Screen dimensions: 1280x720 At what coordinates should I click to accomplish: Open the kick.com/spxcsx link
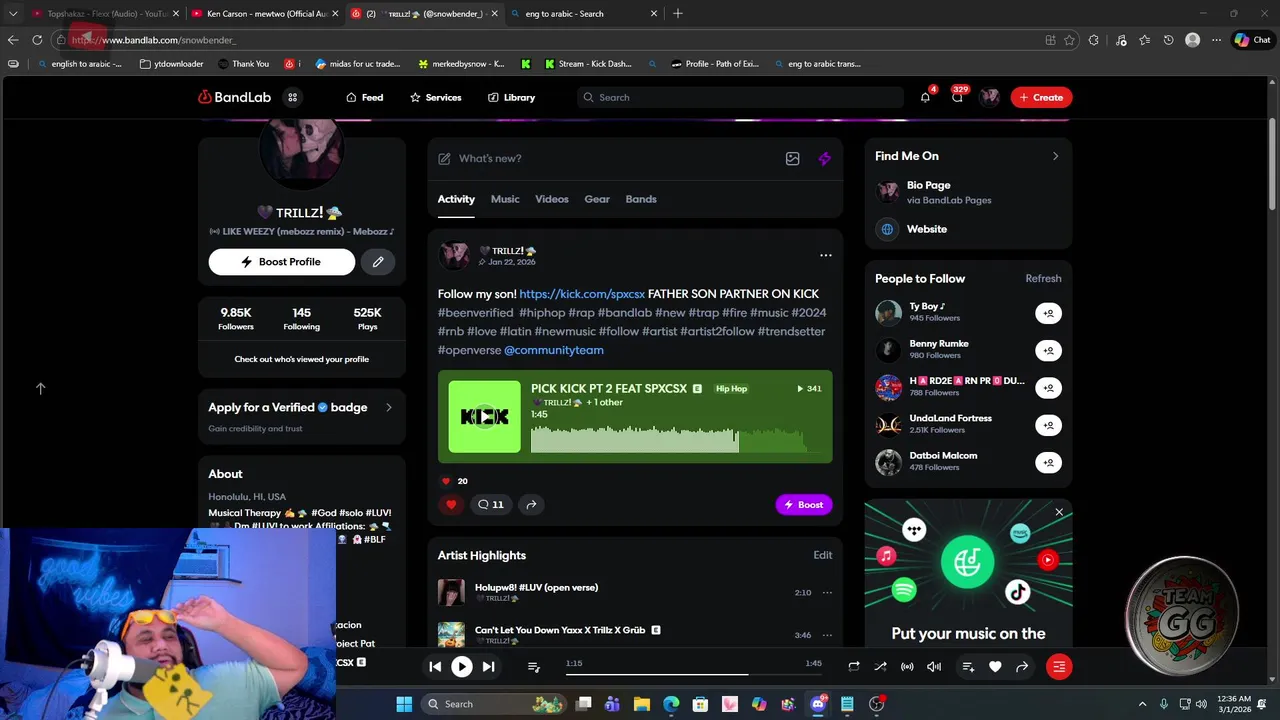[582, 294]
